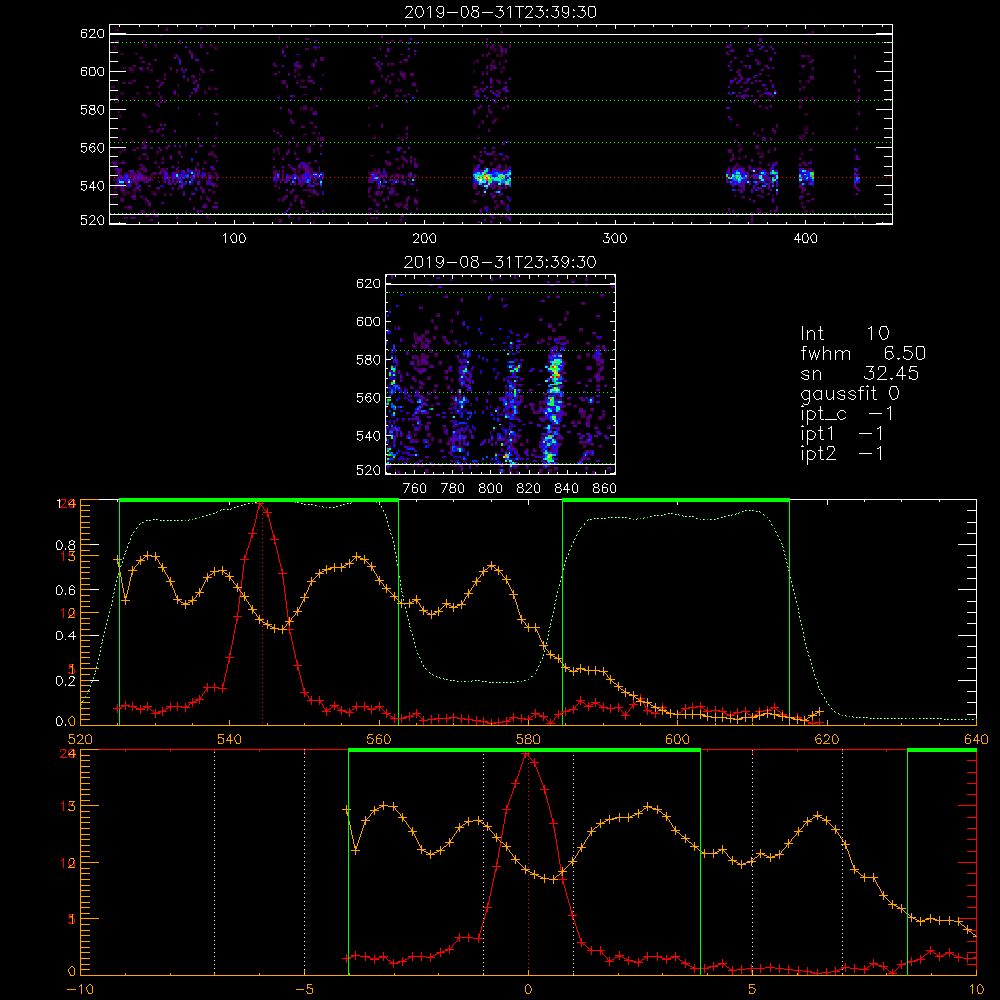Click x-axis label 760 on middle spectrogram
Image resolution: width=1000 pixels, height=1000 pixels.
415,489
